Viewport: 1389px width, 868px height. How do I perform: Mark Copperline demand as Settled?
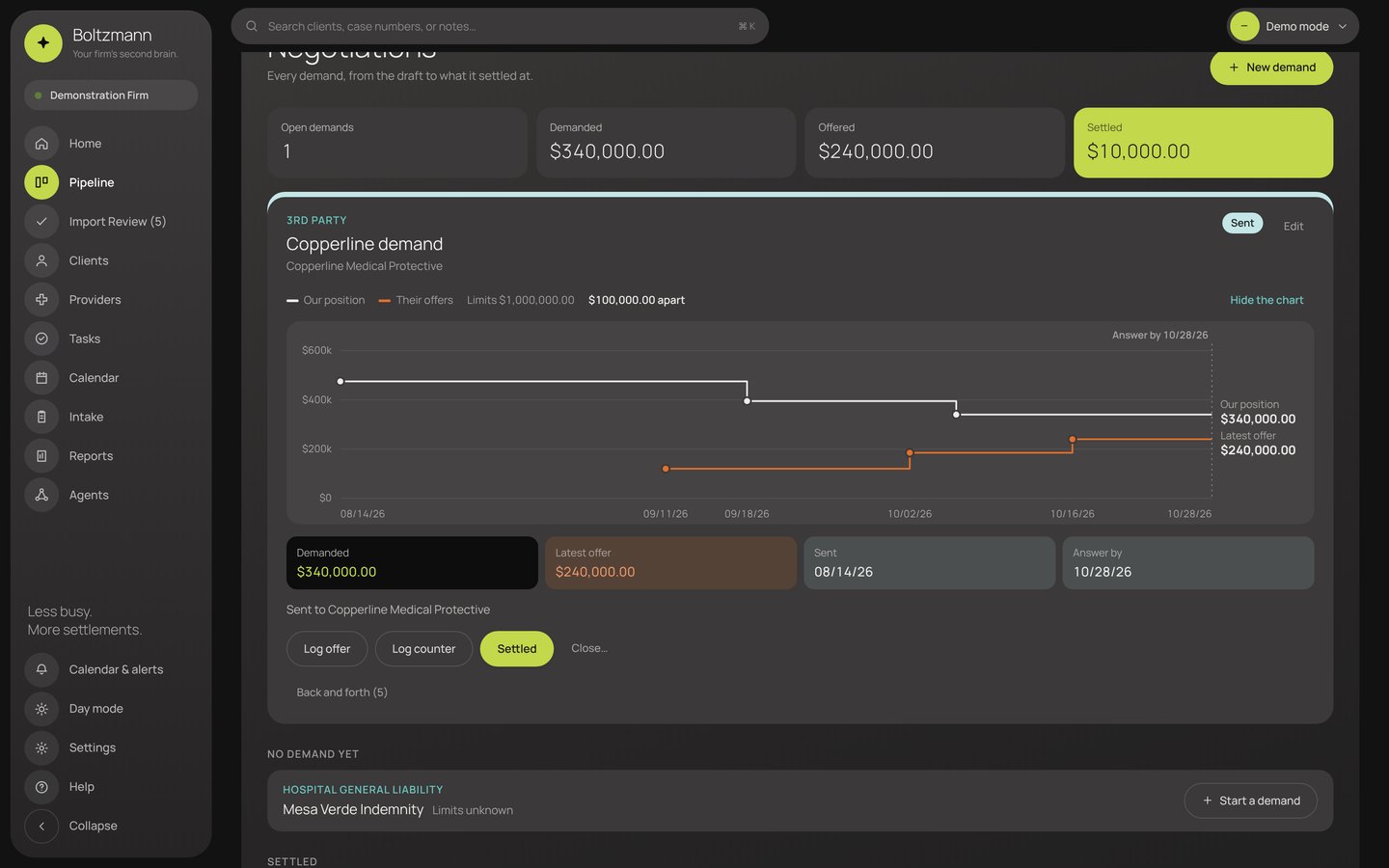pos(517,649)
